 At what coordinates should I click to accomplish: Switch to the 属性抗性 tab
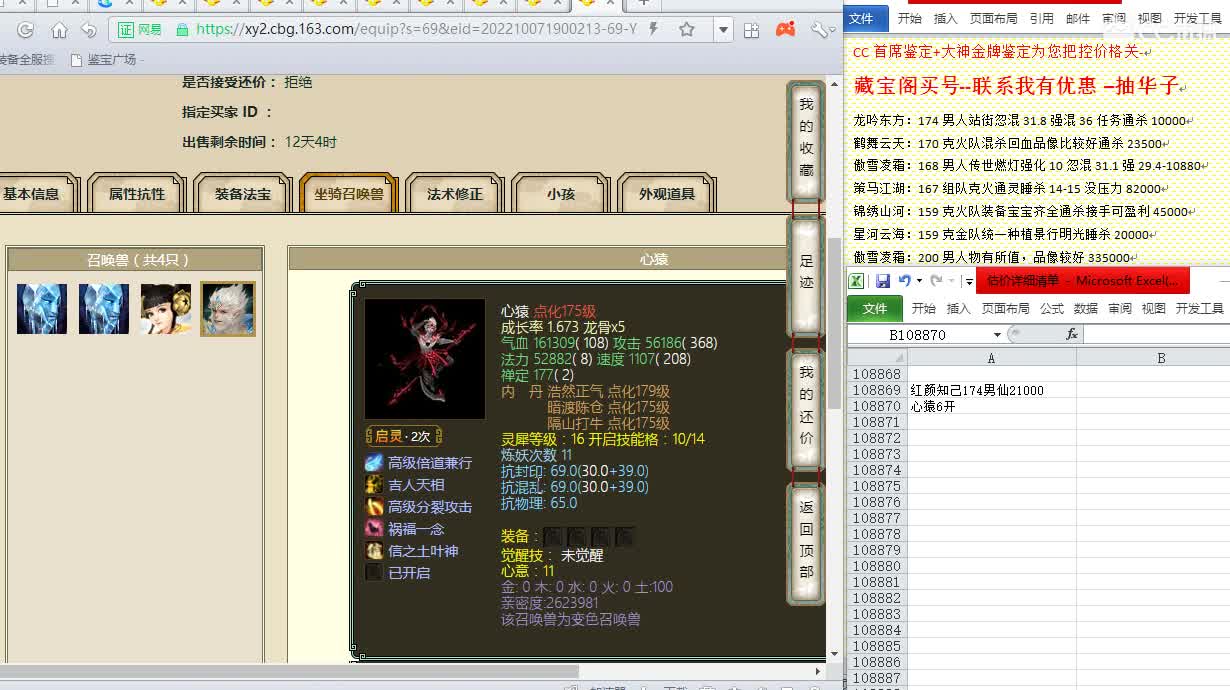click(x=137, y=194)
